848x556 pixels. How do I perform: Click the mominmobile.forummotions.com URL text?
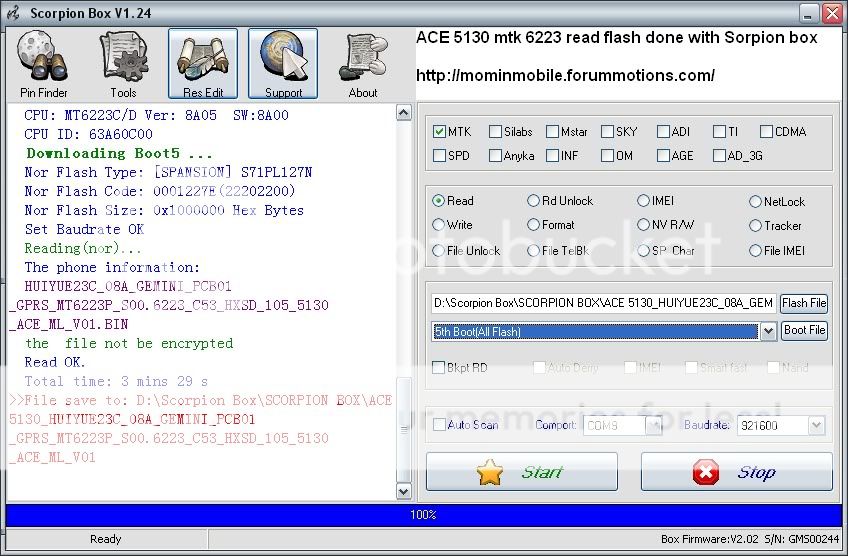[565, 75]
